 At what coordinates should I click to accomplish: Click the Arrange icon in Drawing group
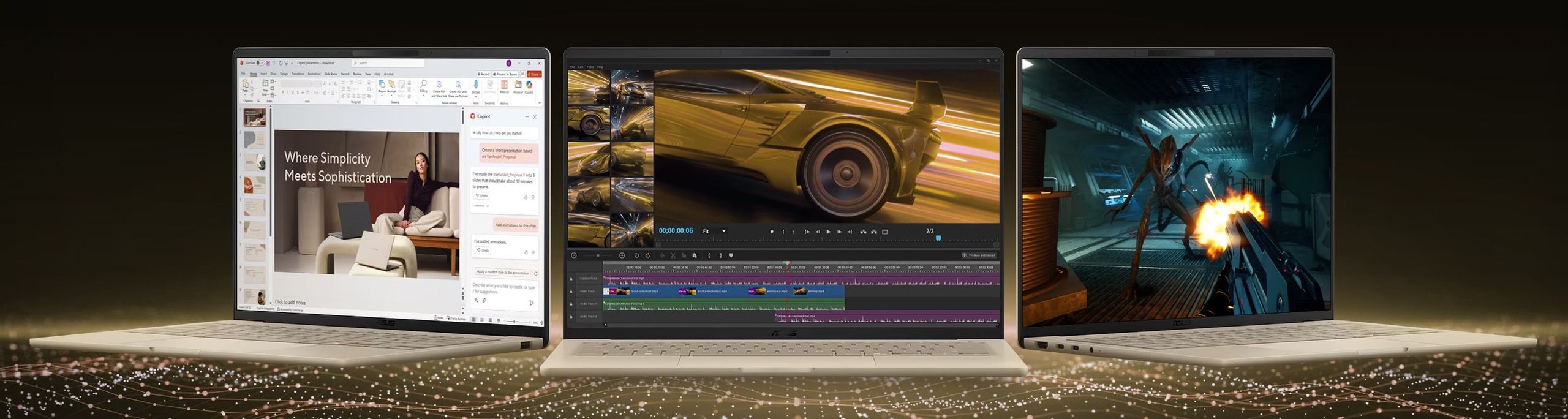coord(391,85)
